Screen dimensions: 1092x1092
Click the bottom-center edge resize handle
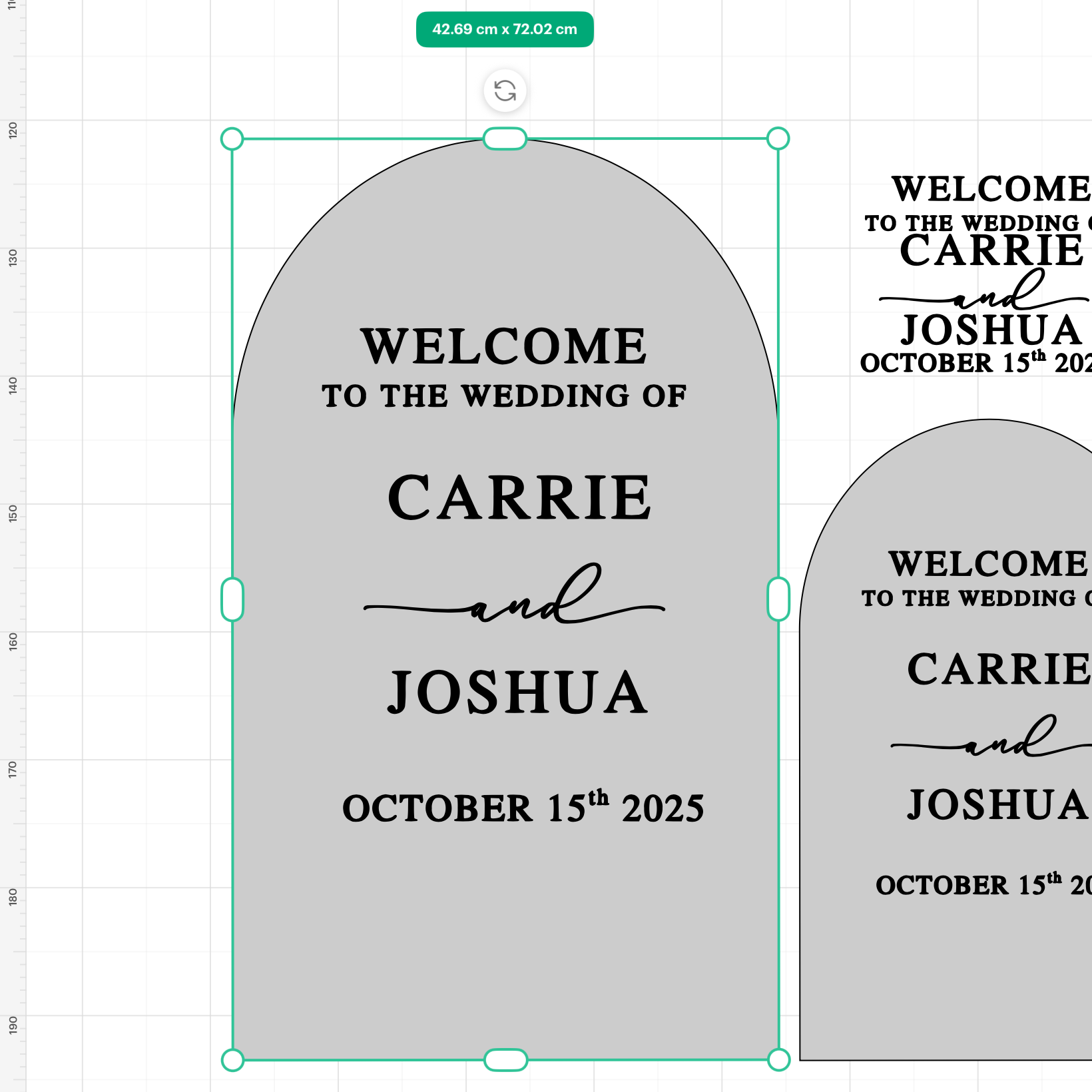[x=505, y=1059]
